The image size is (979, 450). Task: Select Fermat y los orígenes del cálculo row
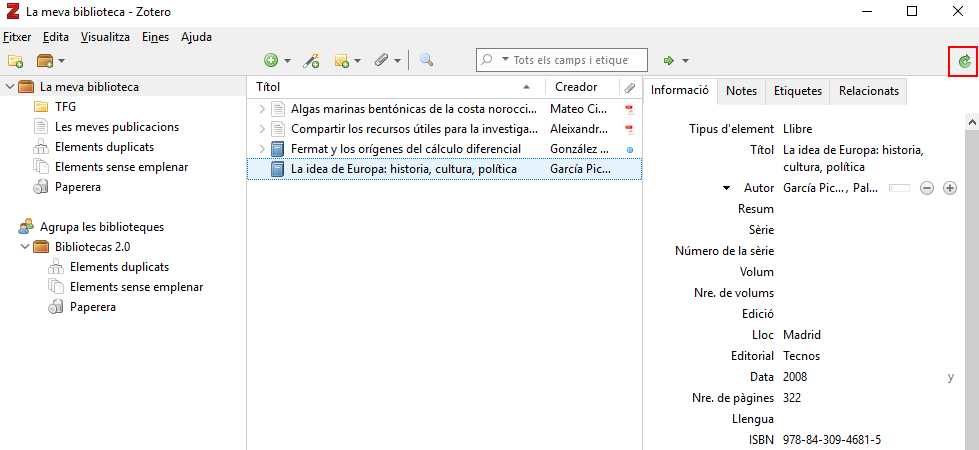tap(445, 149)
